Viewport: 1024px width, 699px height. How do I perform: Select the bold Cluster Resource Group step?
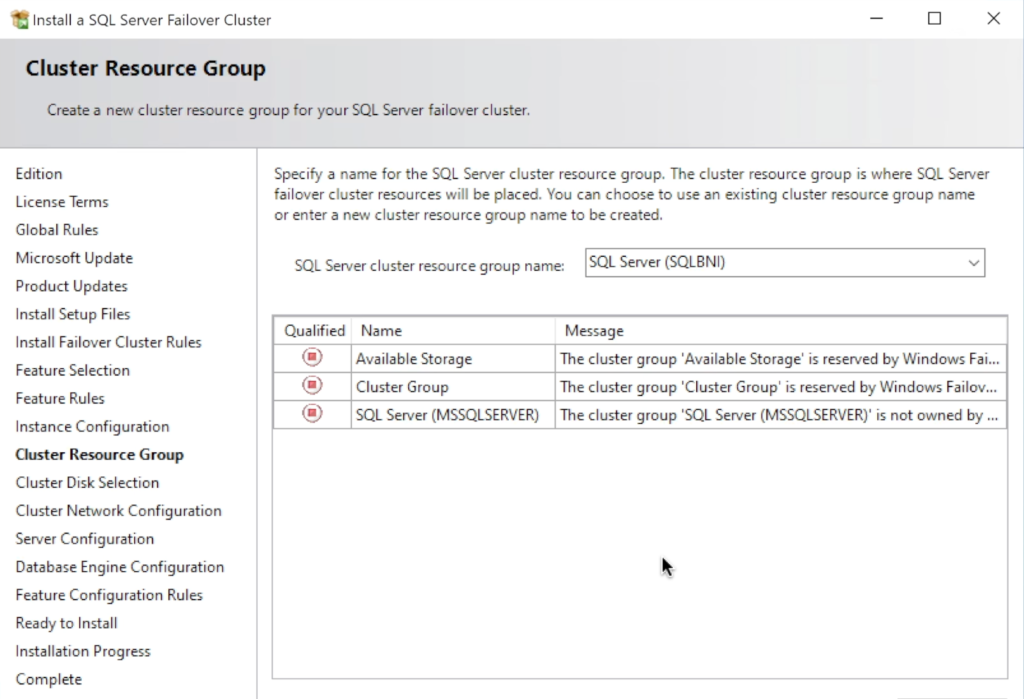(100, 455)
